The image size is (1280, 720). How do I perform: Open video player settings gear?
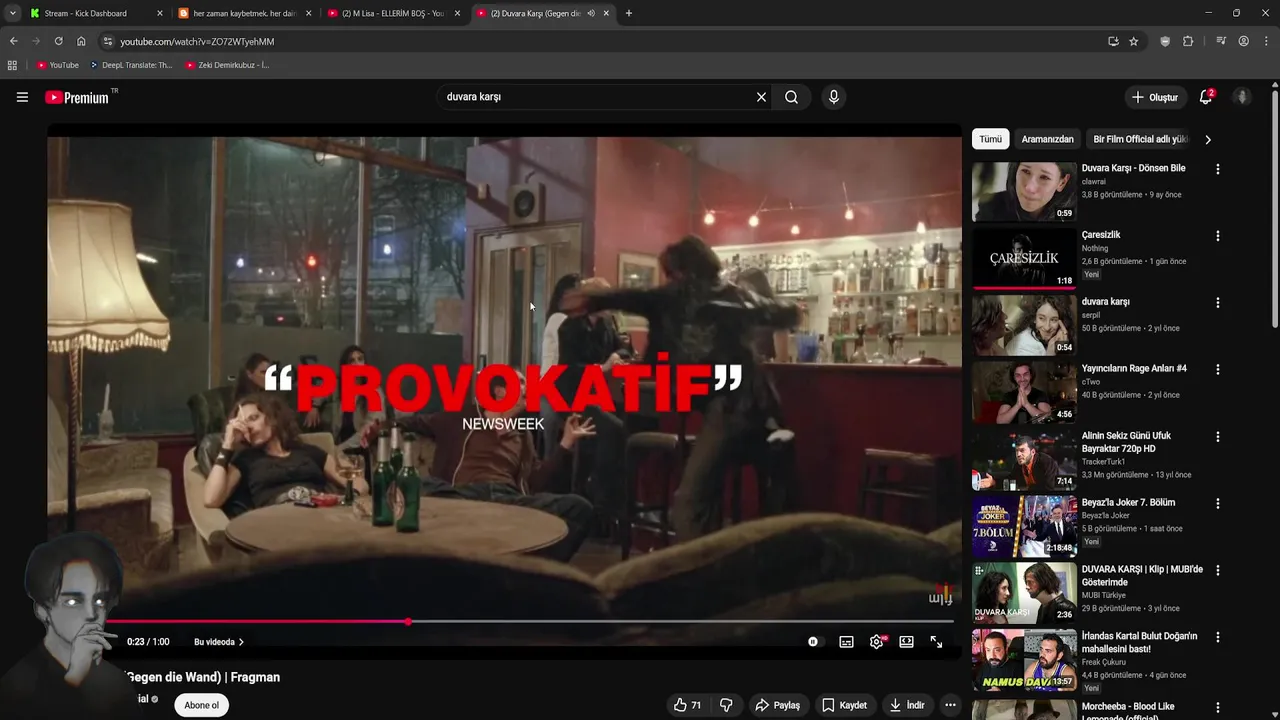coord(877,642)
